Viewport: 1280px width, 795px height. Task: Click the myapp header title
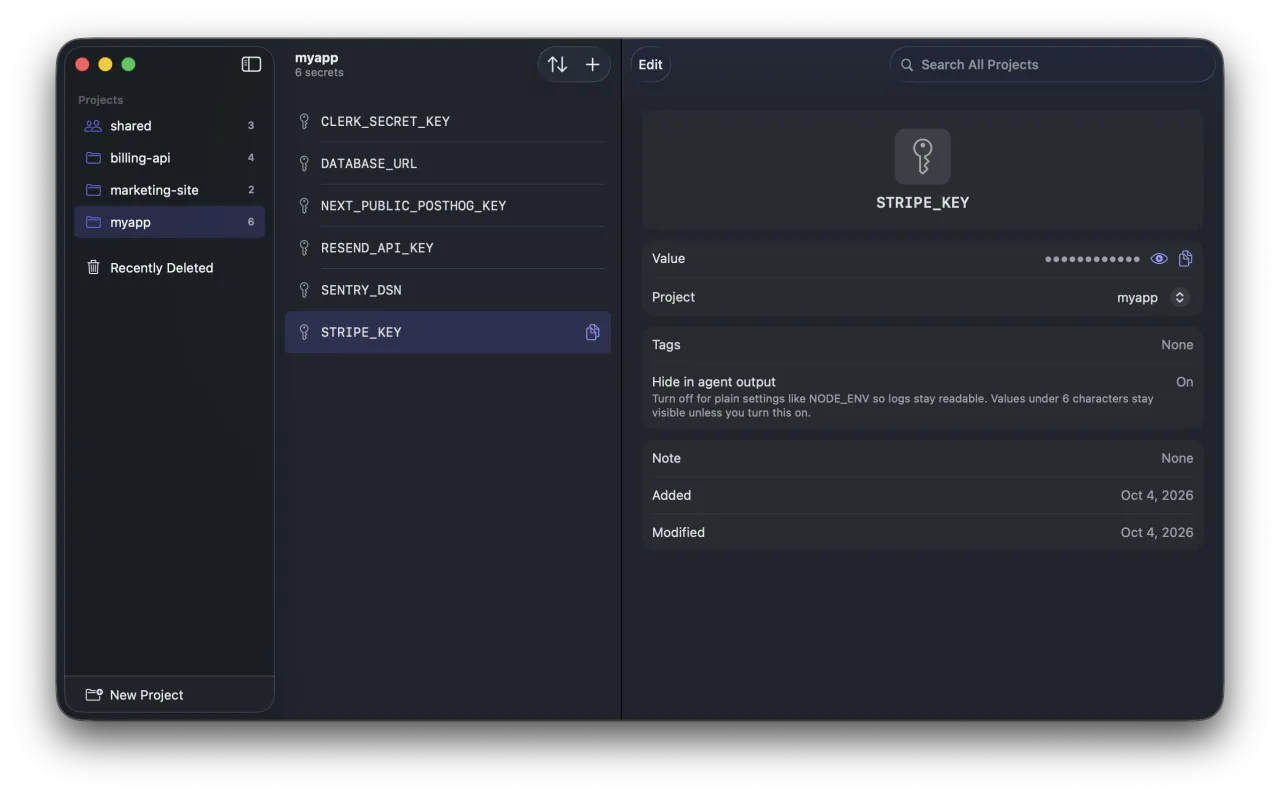316,58
